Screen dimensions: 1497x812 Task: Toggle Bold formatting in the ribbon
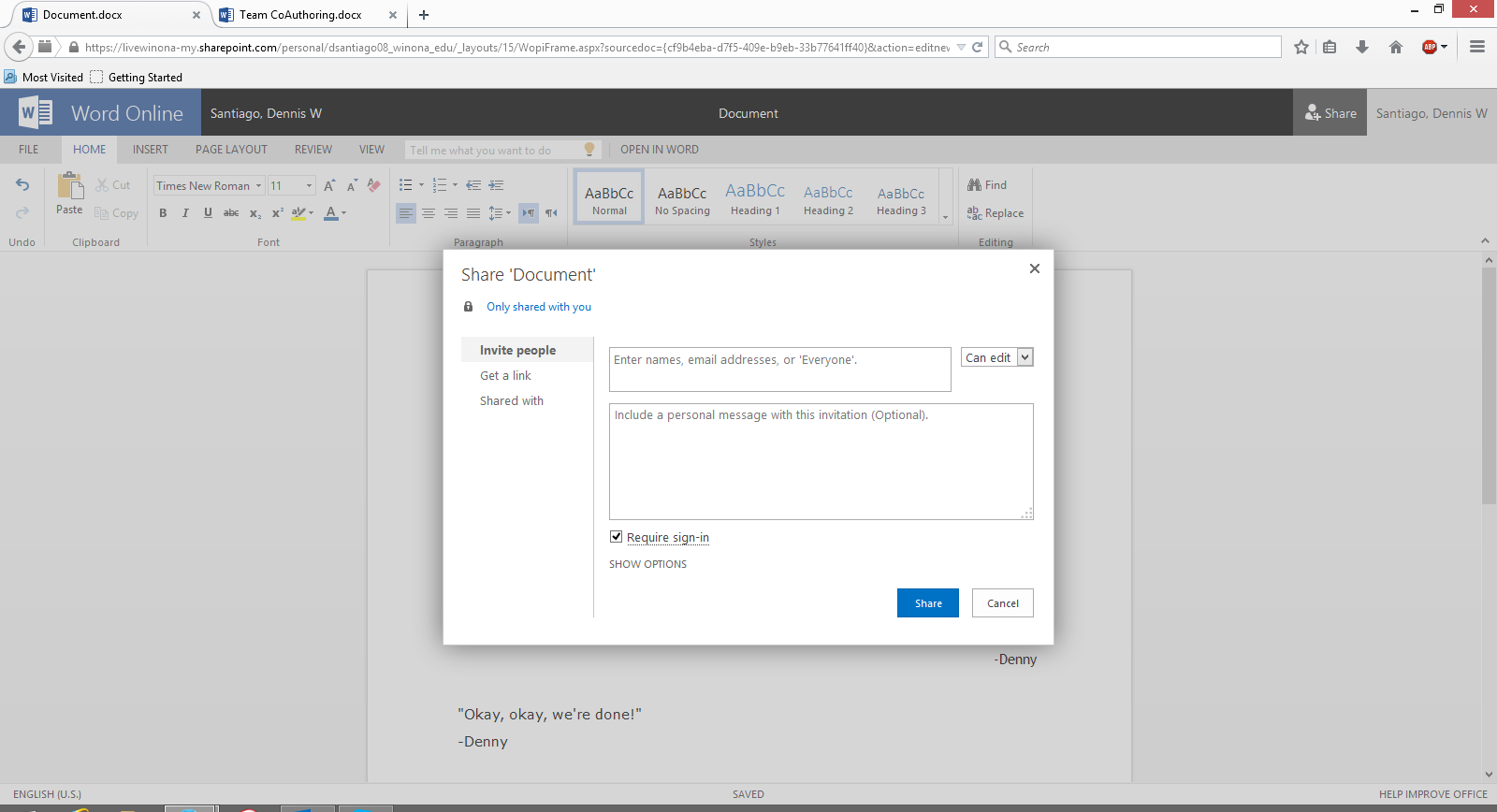click(163, 213)
